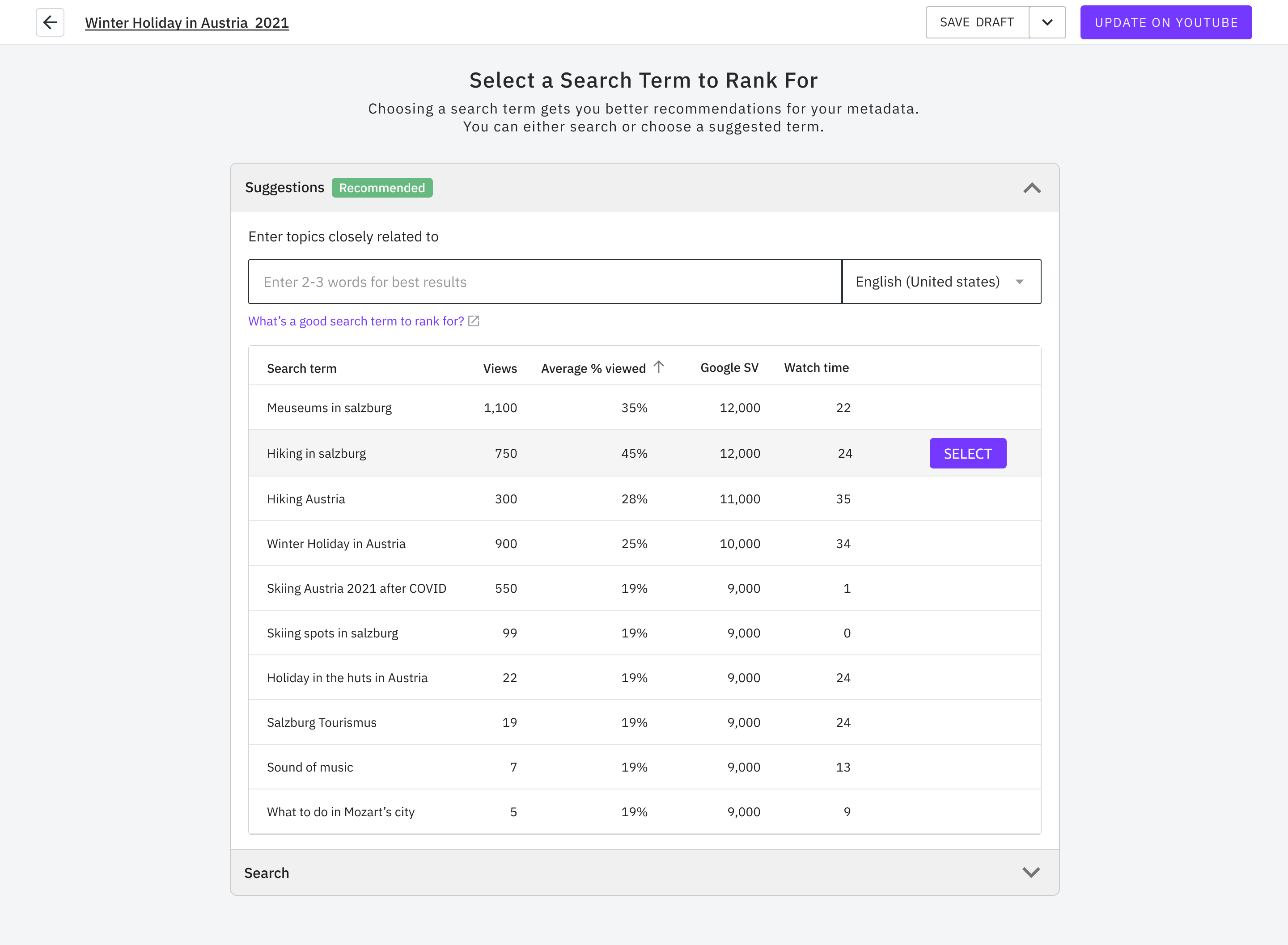Screen dimensions: 1288x945
Task: Open the English (United states) language dropdown
Action: (x=941, y=282)
